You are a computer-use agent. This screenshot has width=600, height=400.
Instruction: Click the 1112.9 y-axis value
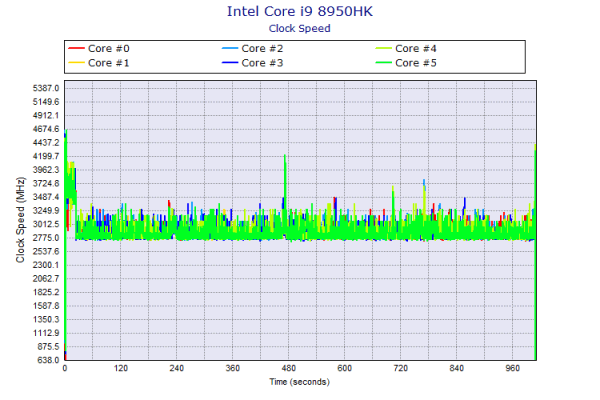[46, 333]
